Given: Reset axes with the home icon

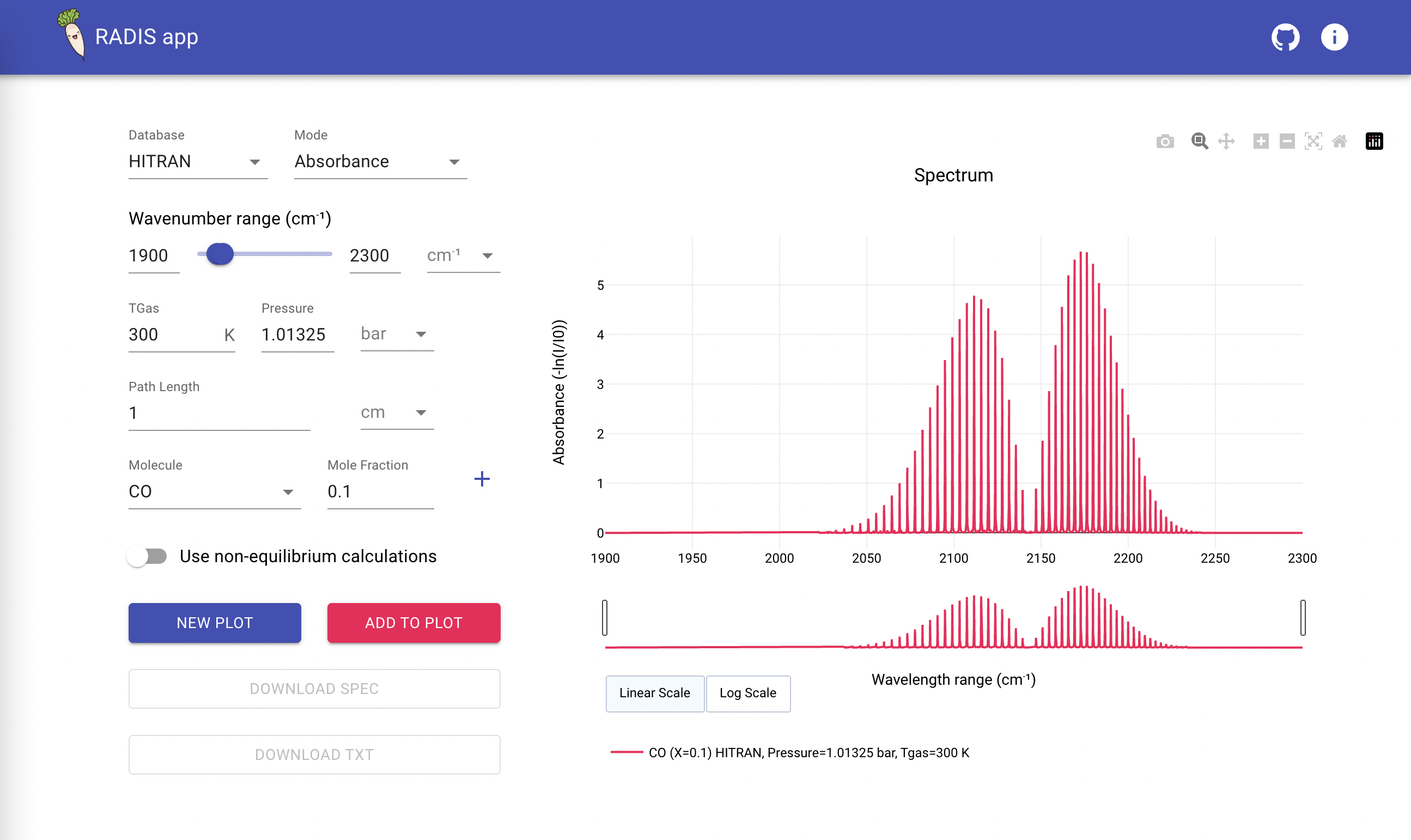Looking at the screenshot, I should [1339, 141].
